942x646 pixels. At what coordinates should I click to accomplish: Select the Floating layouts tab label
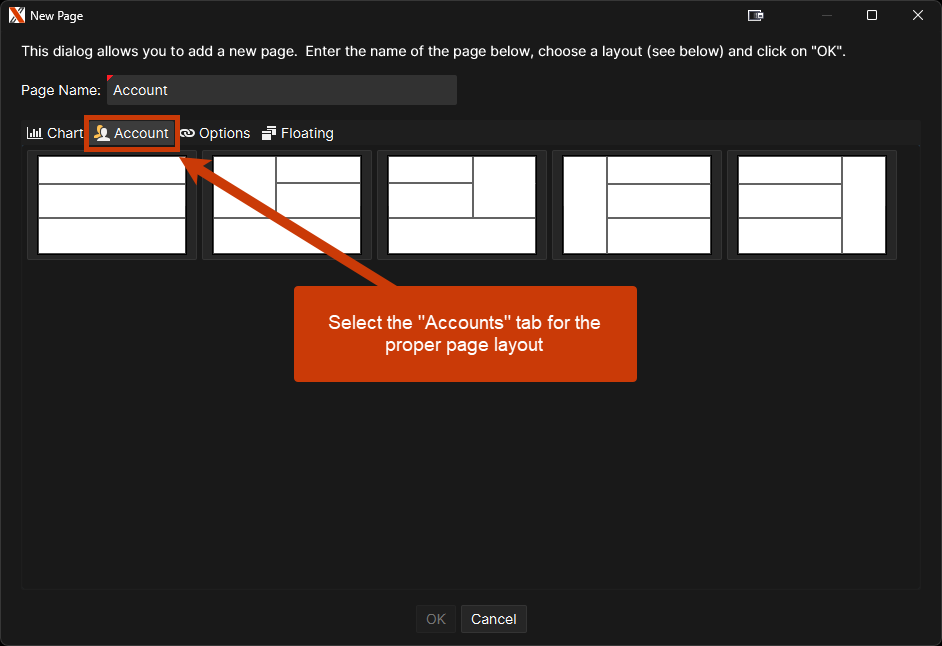pos(307,133)
